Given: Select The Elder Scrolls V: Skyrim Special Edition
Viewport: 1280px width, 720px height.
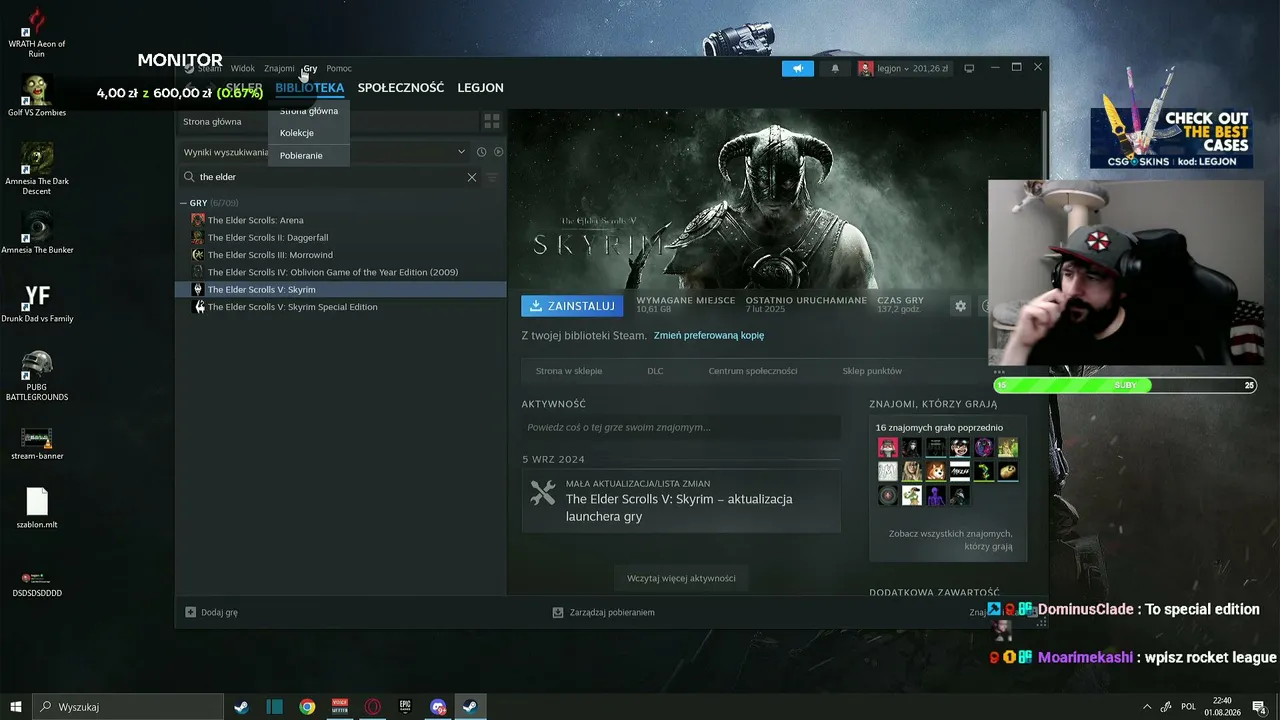Looking at the screenshot, I should tap(341, 307).
